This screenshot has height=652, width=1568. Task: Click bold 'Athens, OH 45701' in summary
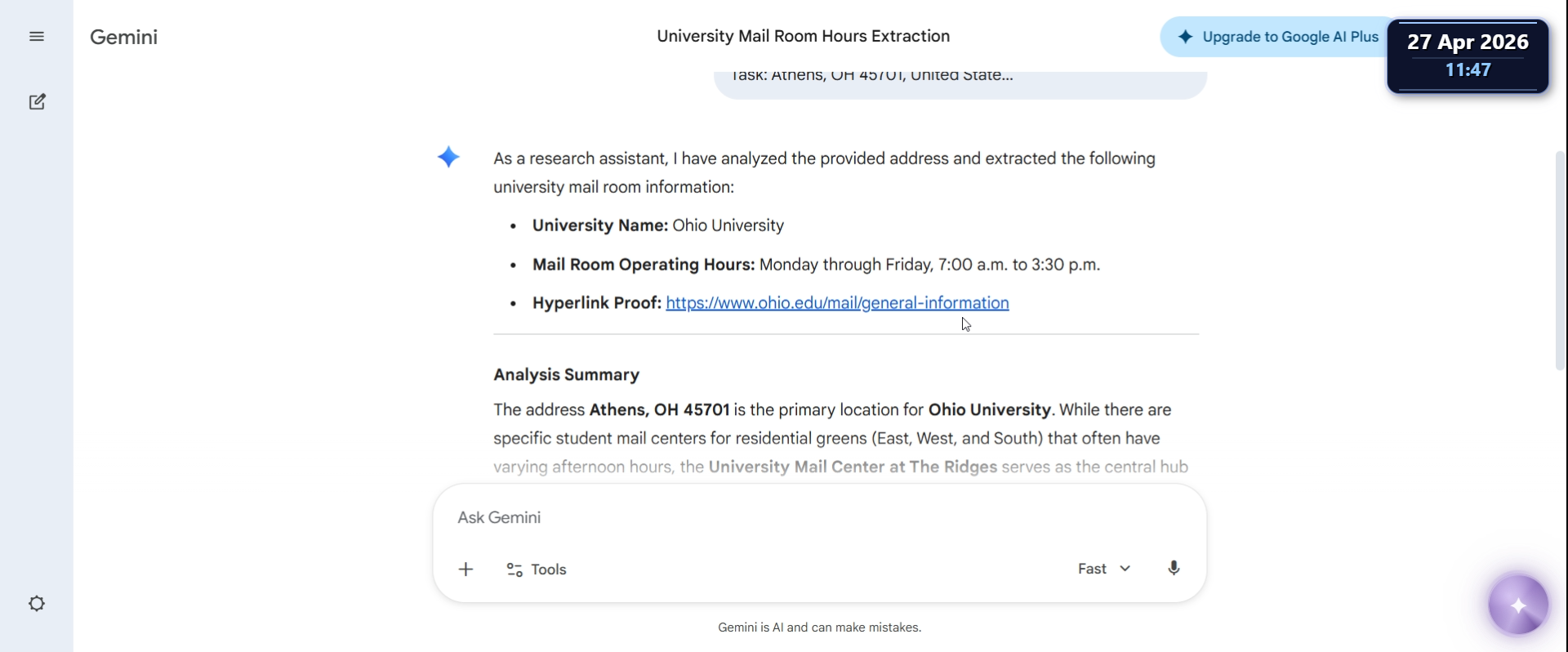[x=659, y=410]
